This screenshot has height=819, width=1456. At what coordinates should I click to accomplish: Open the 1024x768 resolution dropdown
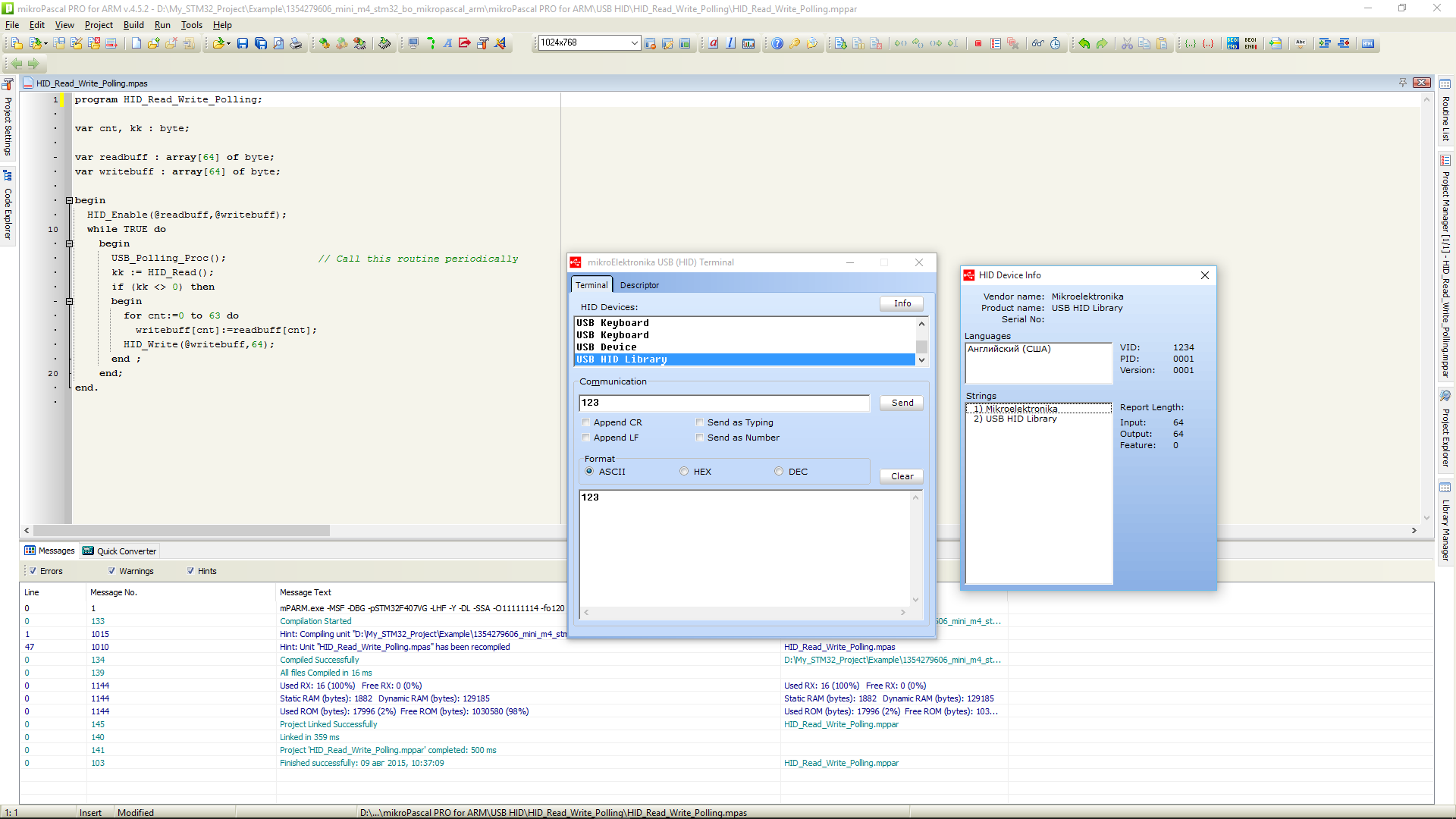[634, 42]
